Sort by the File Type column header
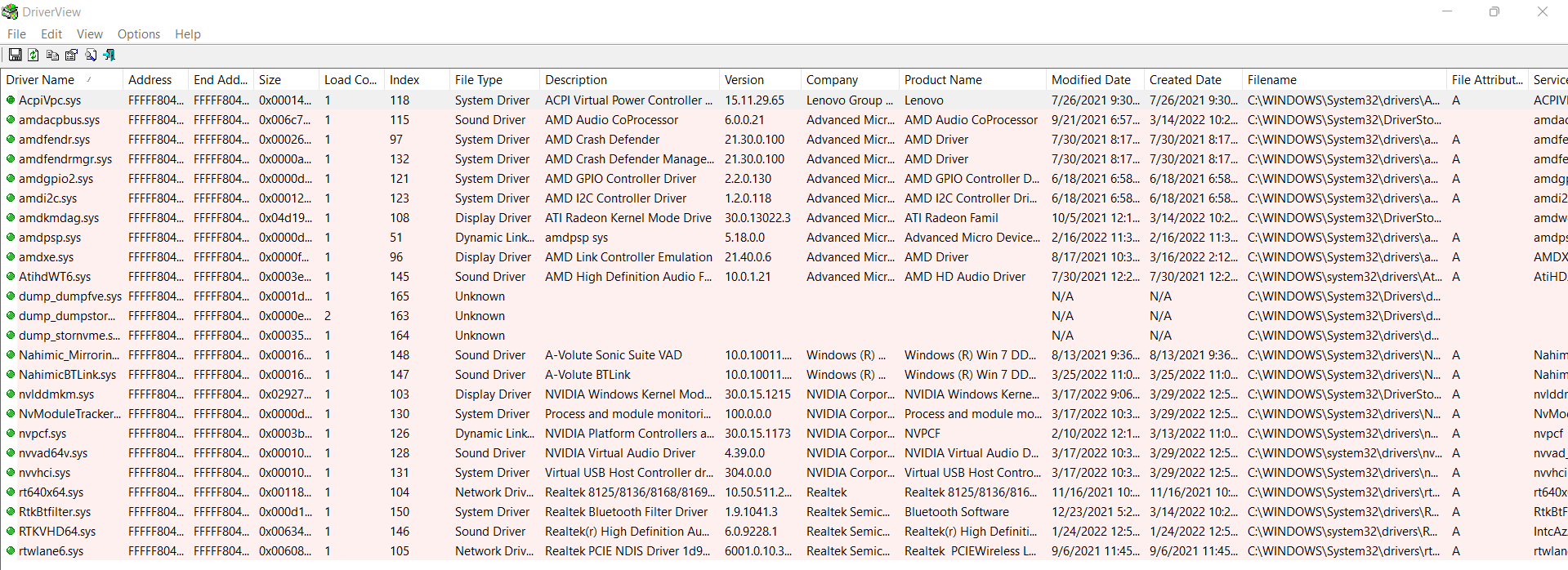This screenshot has width=1568, height=570. (x=494, y=79)
